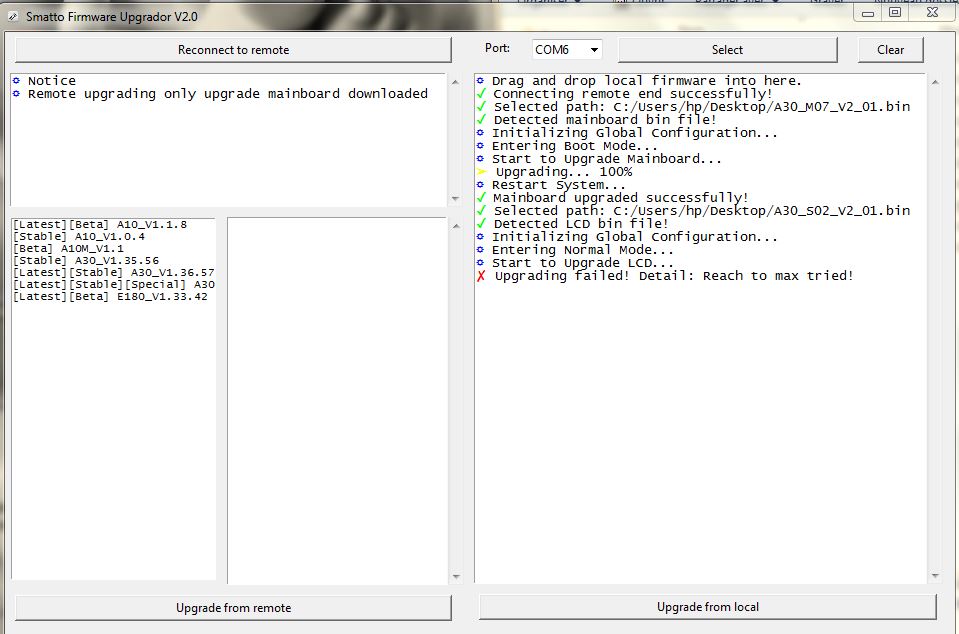Click the A30_S02_V2_01.bin selected path line
Screen dimensions: 959x634
[702, 211]
